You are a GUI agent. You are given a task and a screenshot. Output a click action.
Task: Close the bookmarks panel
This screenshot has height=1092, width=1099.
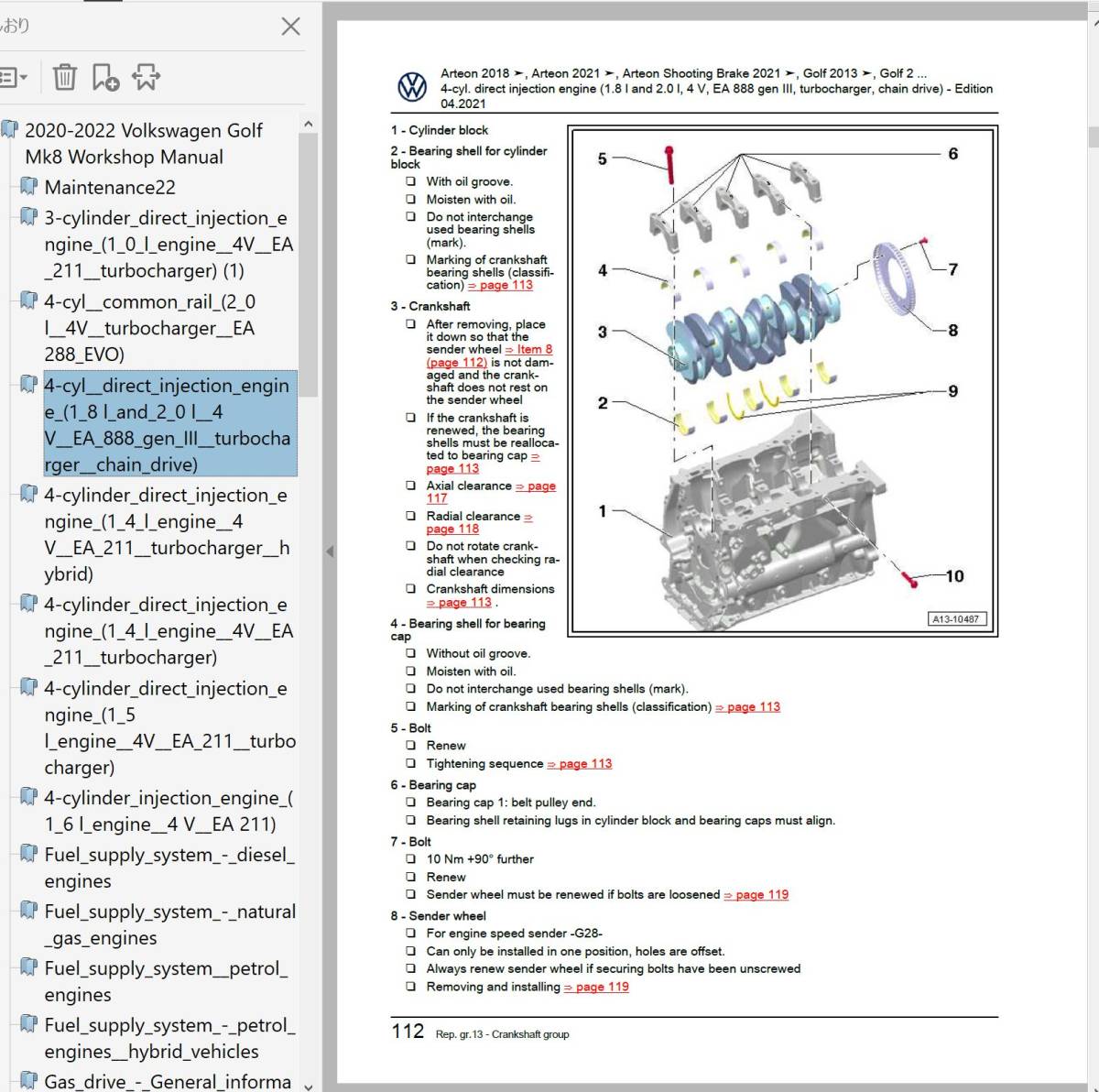tap(290, 27)
